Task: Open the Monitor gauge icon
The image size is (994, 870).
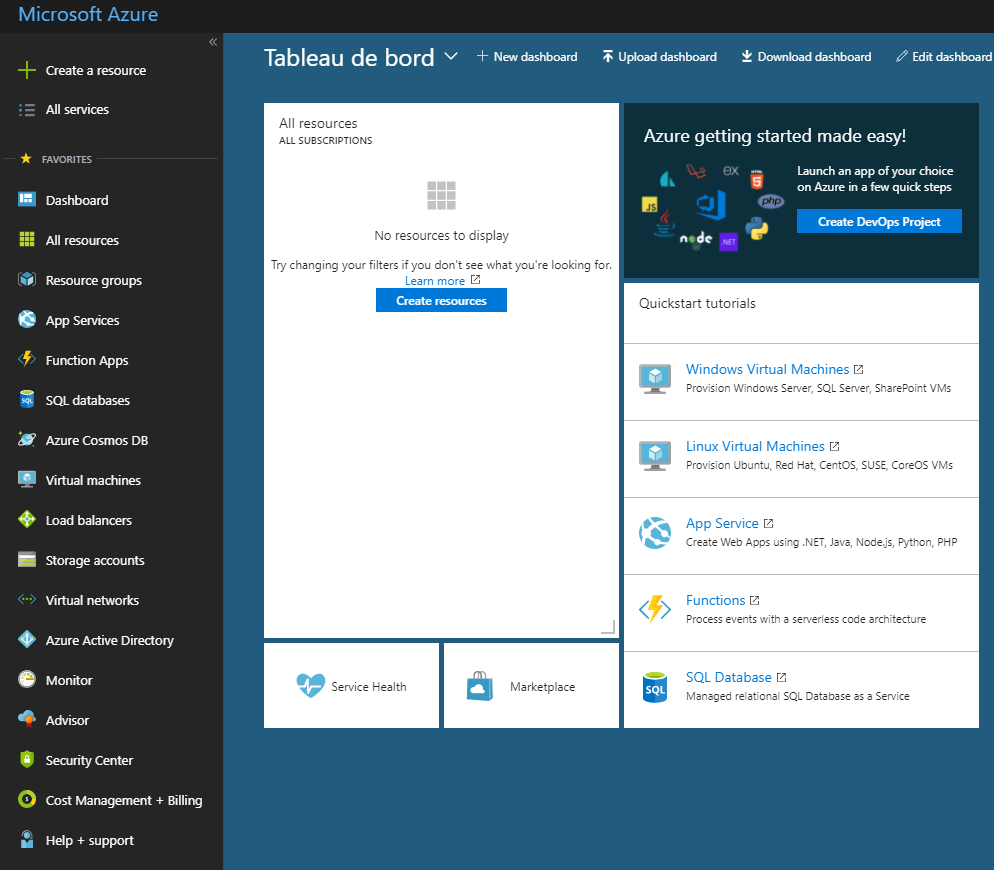Action: point(27,679)
